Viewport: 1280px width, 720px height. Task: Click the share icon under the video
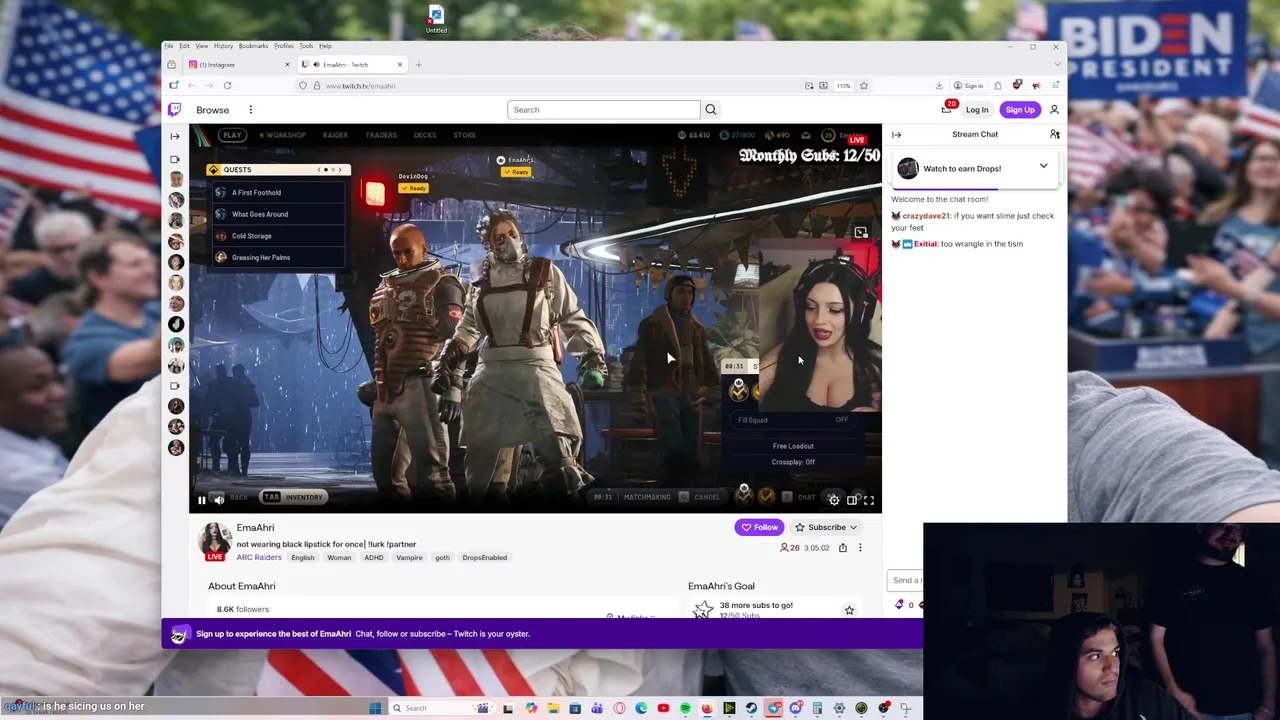point(842,548)
